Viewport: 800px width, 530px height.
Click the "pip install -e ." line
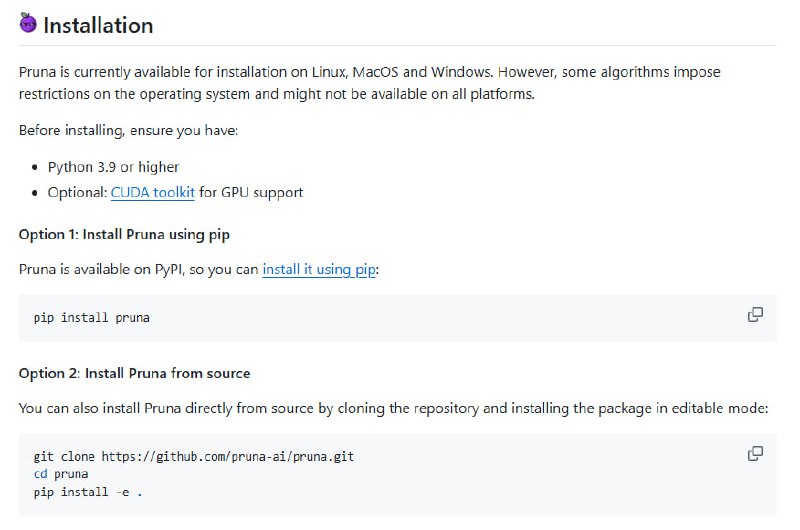click(x=88, y=492)
